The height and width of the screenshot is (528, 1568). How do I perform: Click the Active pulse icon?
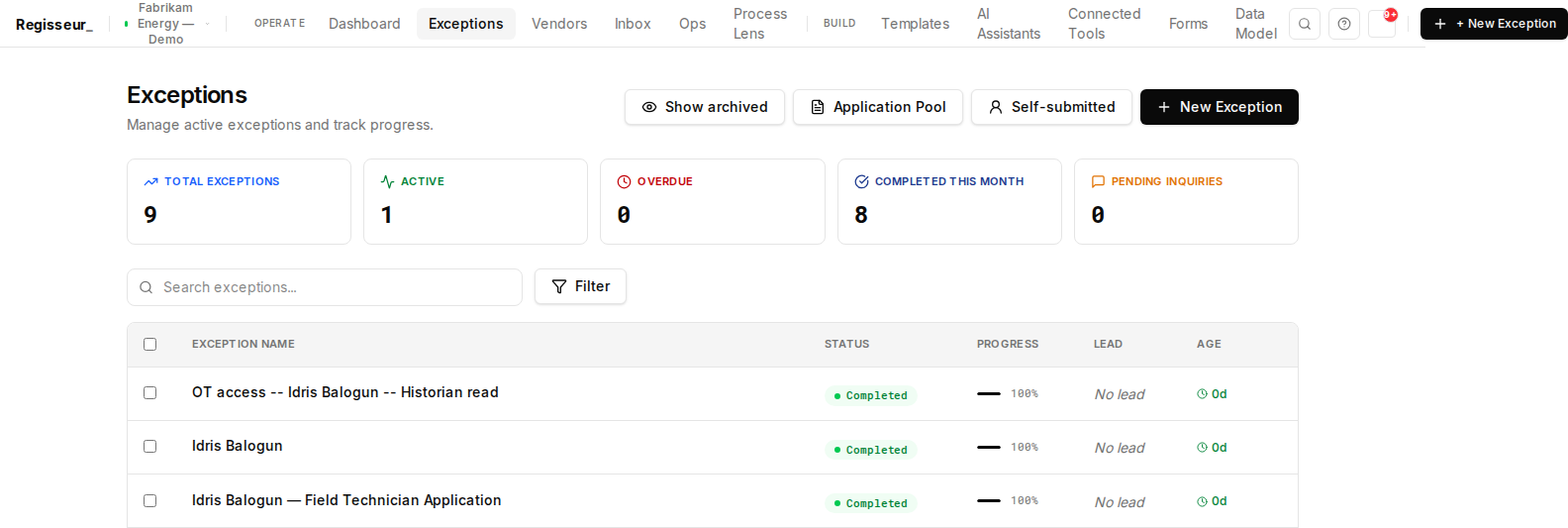[x=388, y=182]
